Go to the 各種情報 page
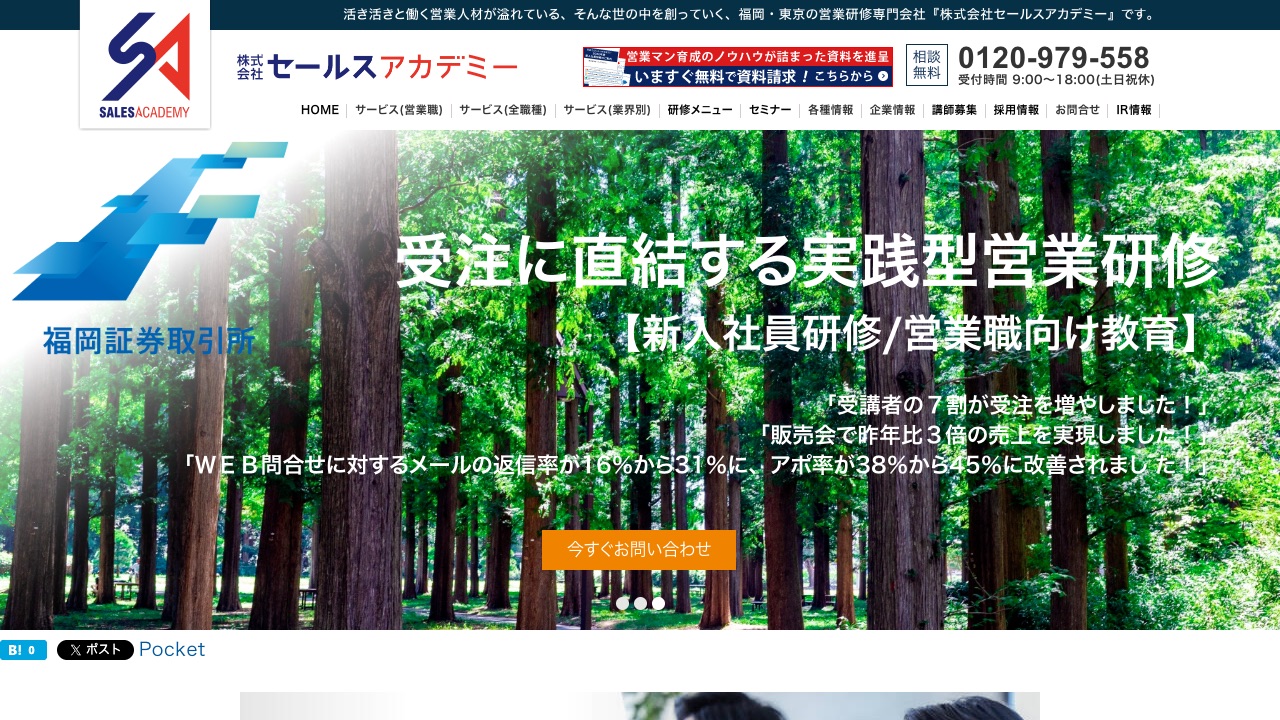1280x720 pixels. [831, 110]
